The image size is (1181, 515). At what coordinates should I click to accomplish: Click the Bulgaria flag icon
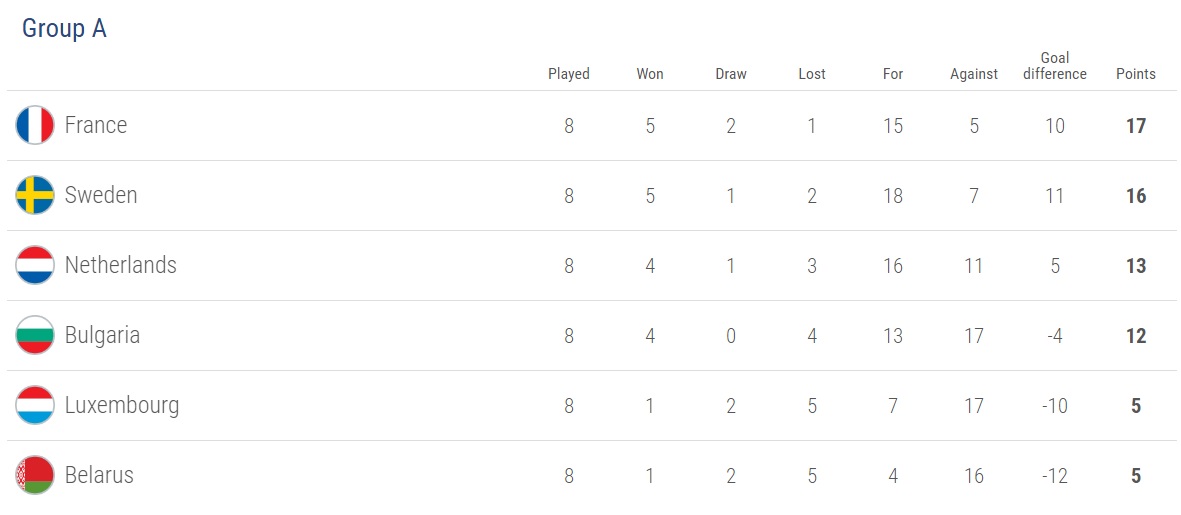click(x=35, y=336)
